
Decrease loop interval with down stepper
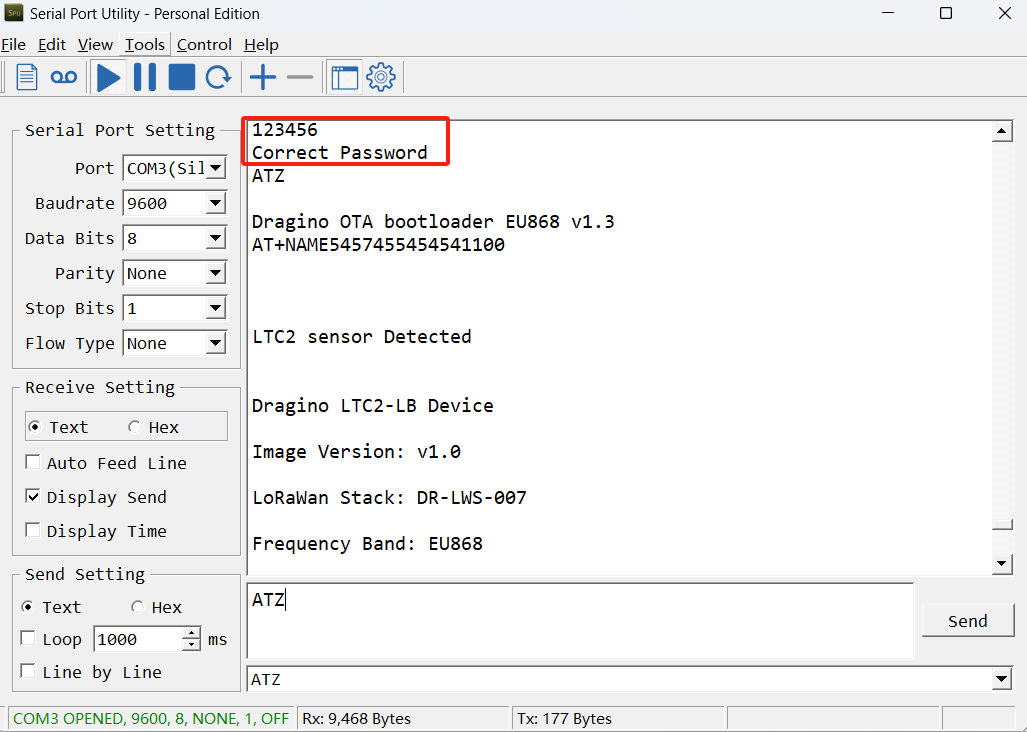(191, 645)
